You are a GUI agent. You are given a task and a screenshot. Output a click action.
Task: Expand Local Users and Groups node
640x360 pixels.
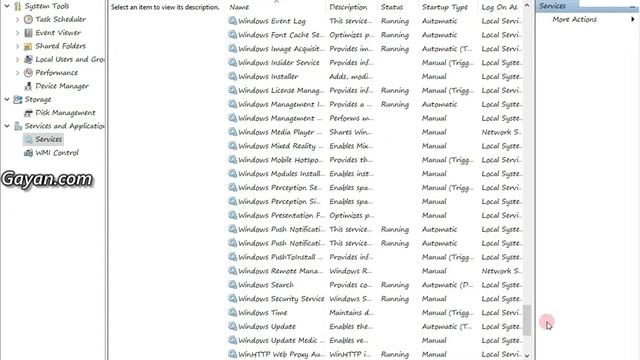[x=17, y=60]
